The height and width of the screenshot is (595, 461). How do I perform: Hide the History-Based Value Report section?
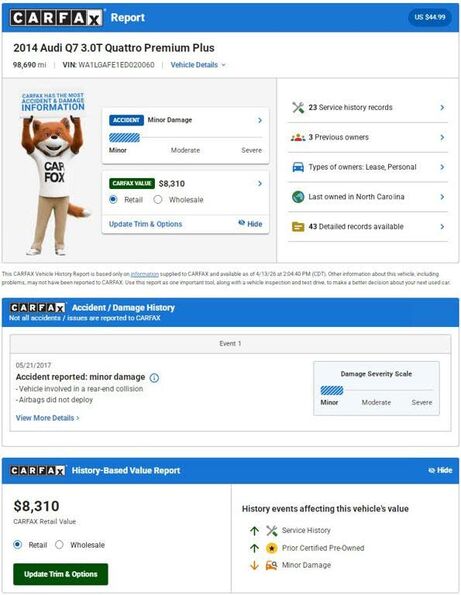[441, 470]
